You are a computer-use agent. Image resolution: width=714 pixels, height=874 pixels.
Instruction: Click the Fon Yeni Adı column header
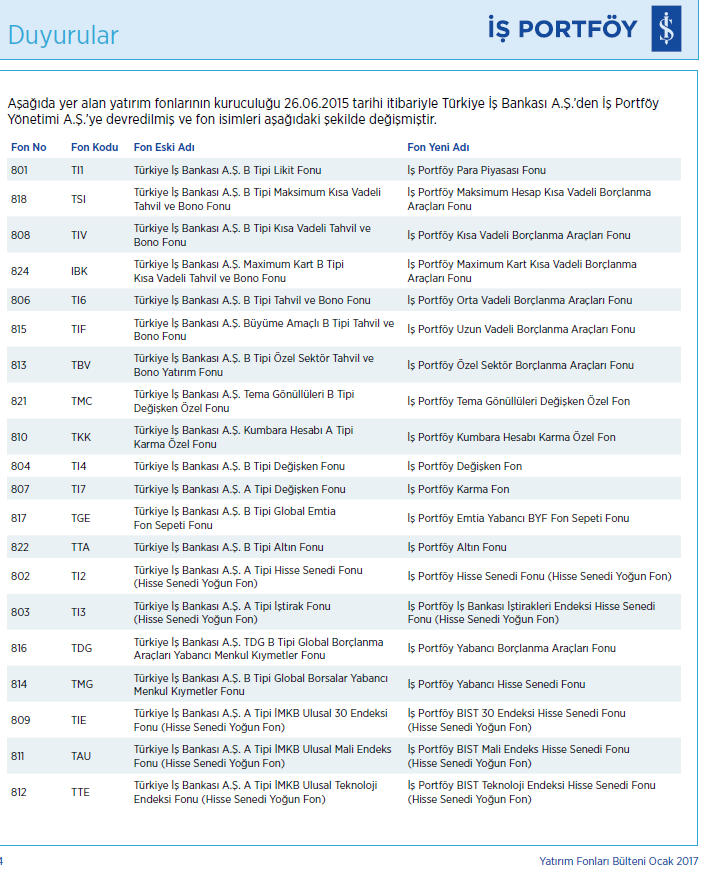pyautogui.click(x=438, y=147)
